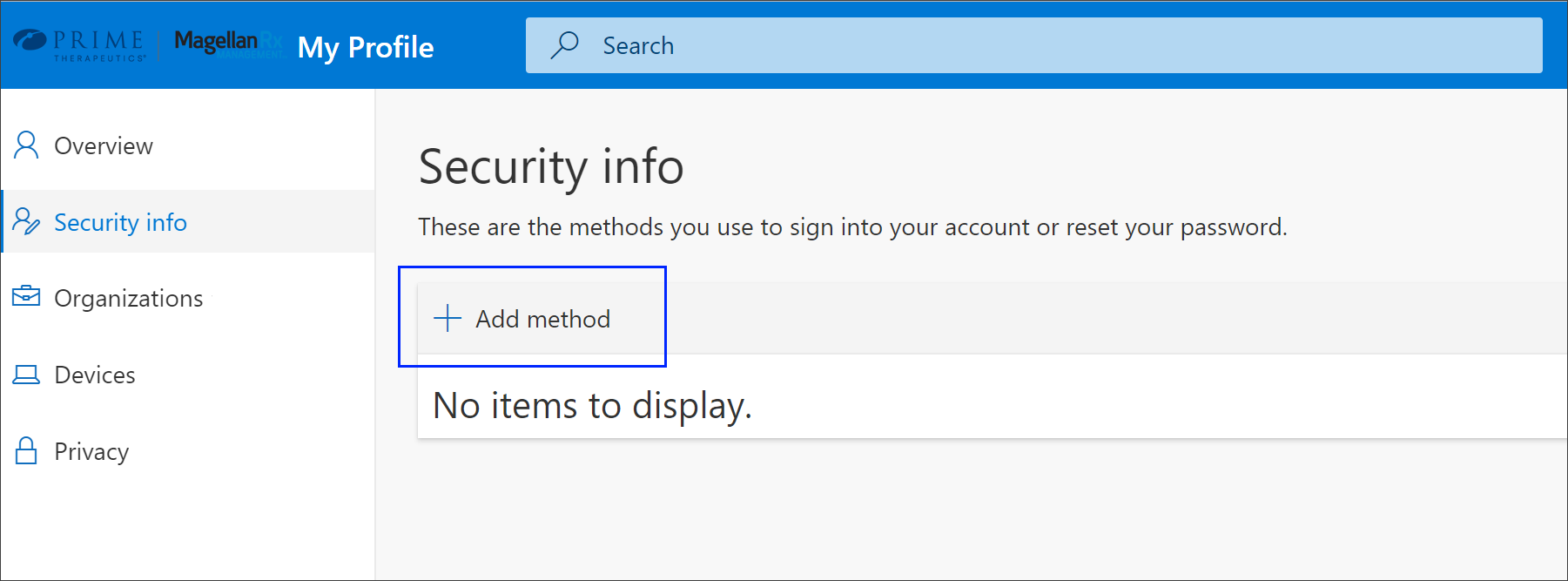Click the sign-in methods description text
Viewport: 1568px width, 581px height.
tap(852, 227)
